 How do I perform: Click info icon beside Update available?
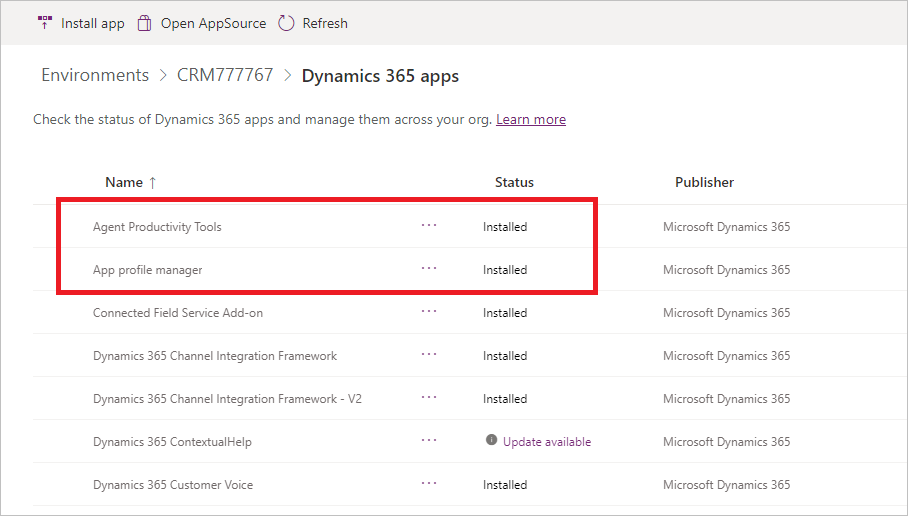point(491,440)
